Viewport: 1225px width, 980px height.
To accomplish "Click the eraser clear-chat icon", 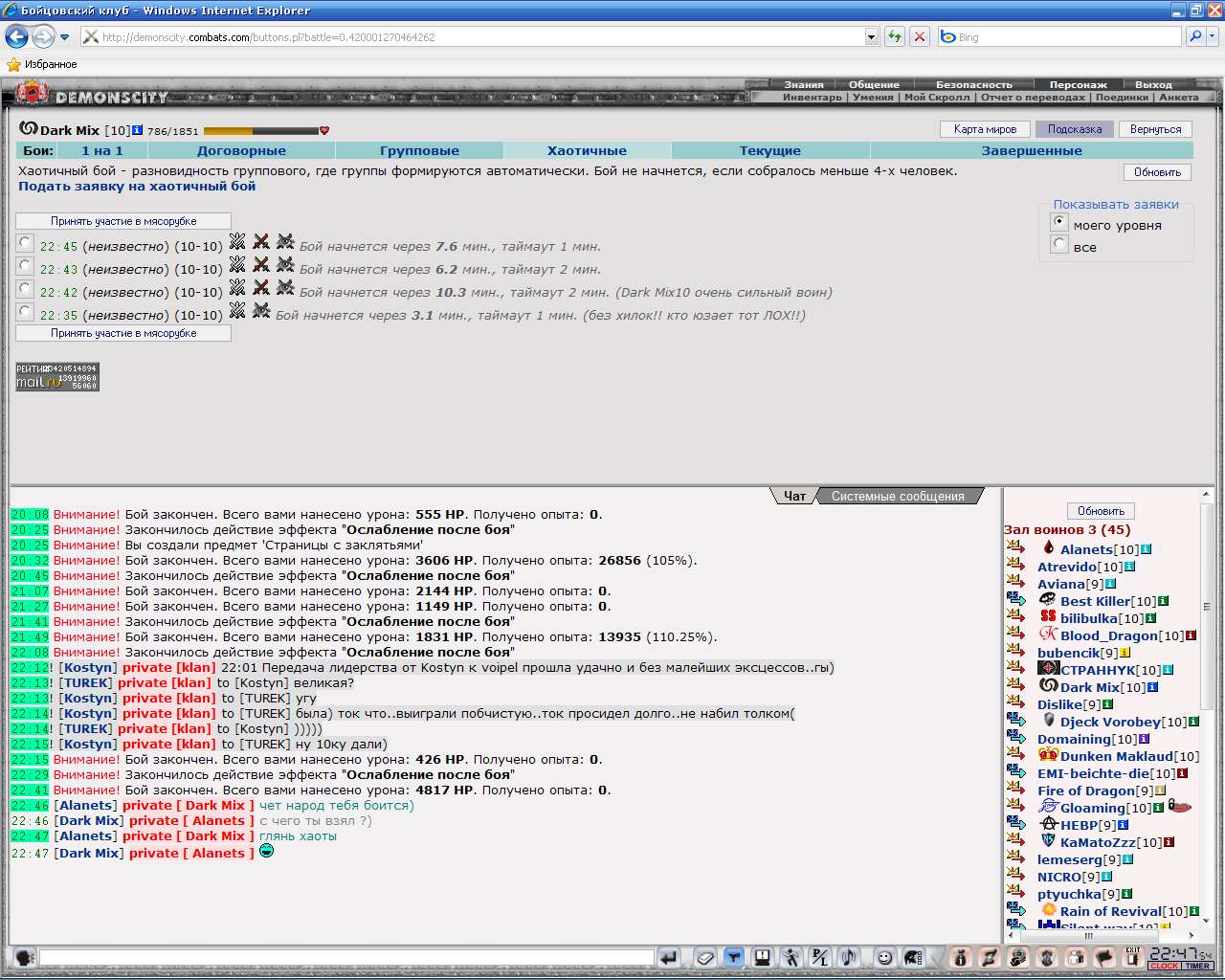I will [705, 956].
